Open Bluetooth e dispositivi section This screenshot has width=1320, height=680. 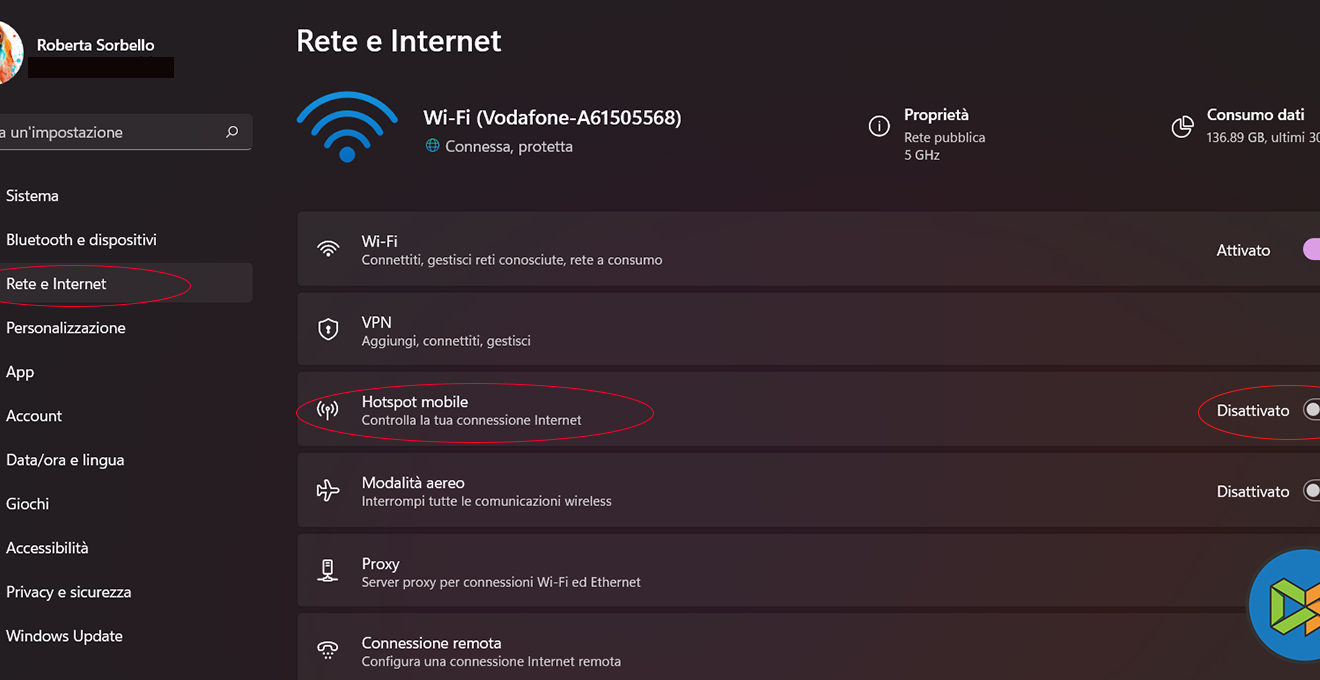81,240
